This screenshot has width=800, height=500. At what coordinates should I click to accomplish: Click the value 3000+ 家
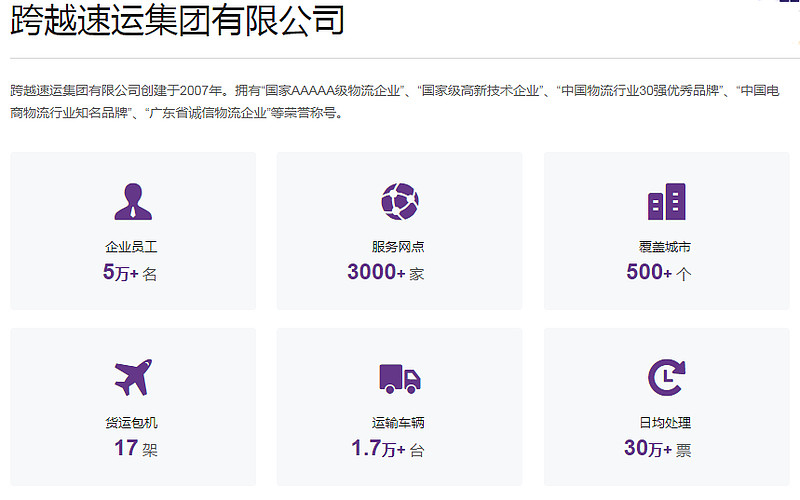click(x=386, y=272)
